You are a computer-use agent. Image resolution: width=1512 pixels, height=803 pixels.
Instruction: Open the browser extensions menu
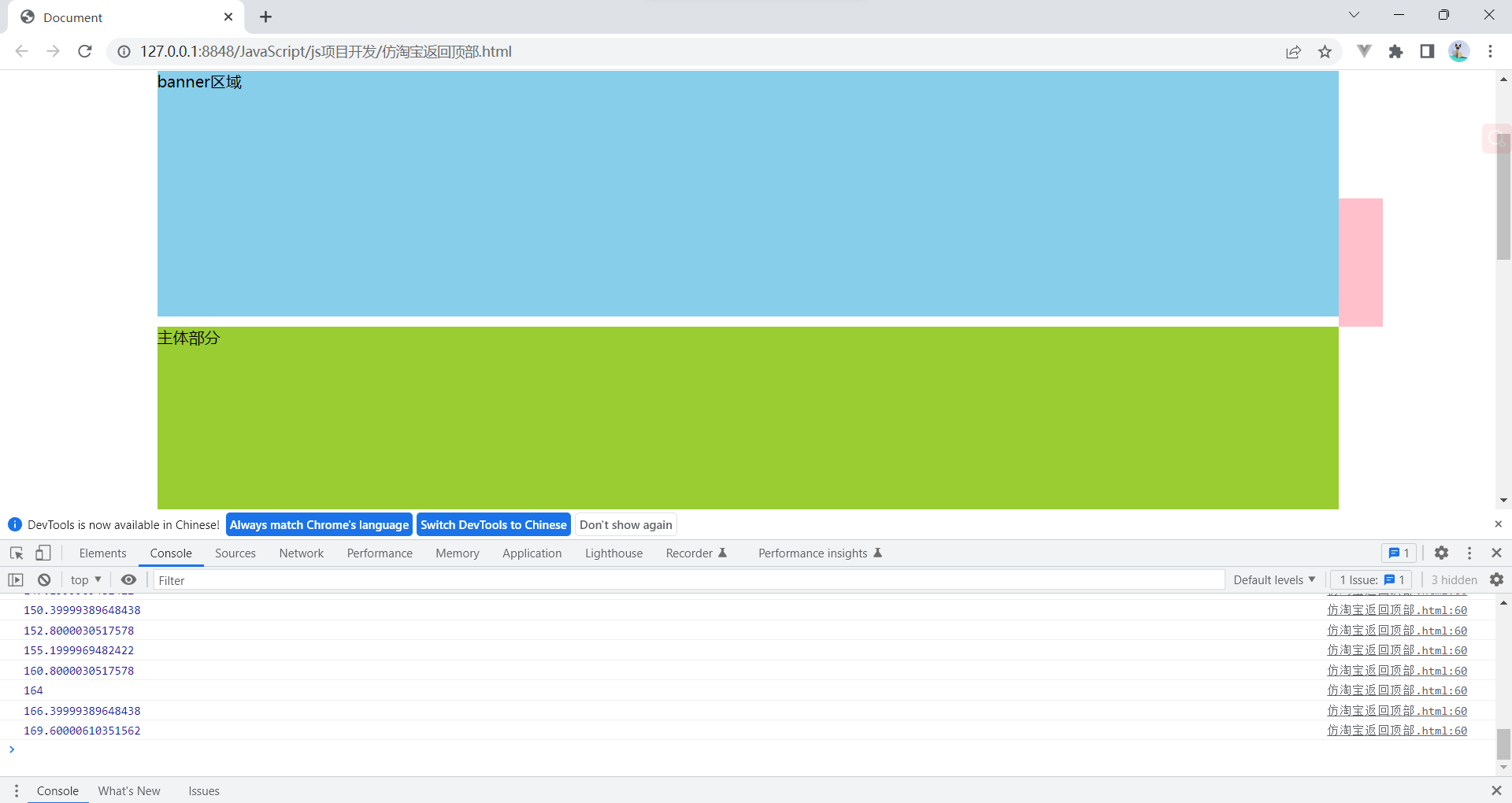coord(1396,51)
